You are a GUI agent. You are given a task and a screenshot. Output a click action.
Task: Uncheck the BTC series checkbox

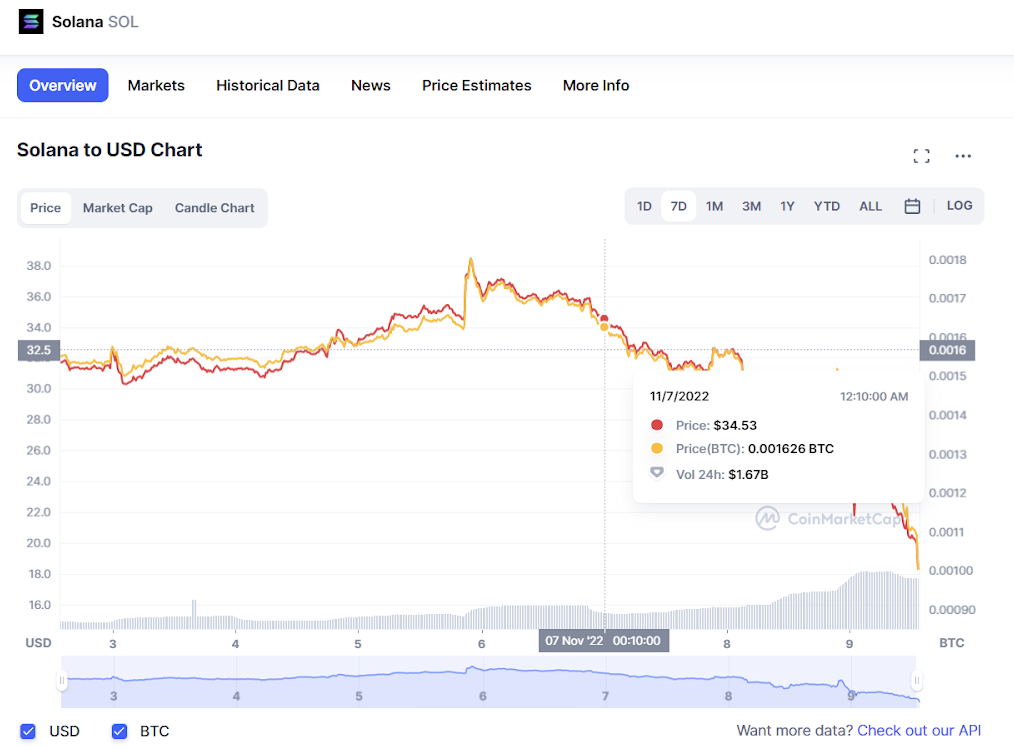[119, 731]
